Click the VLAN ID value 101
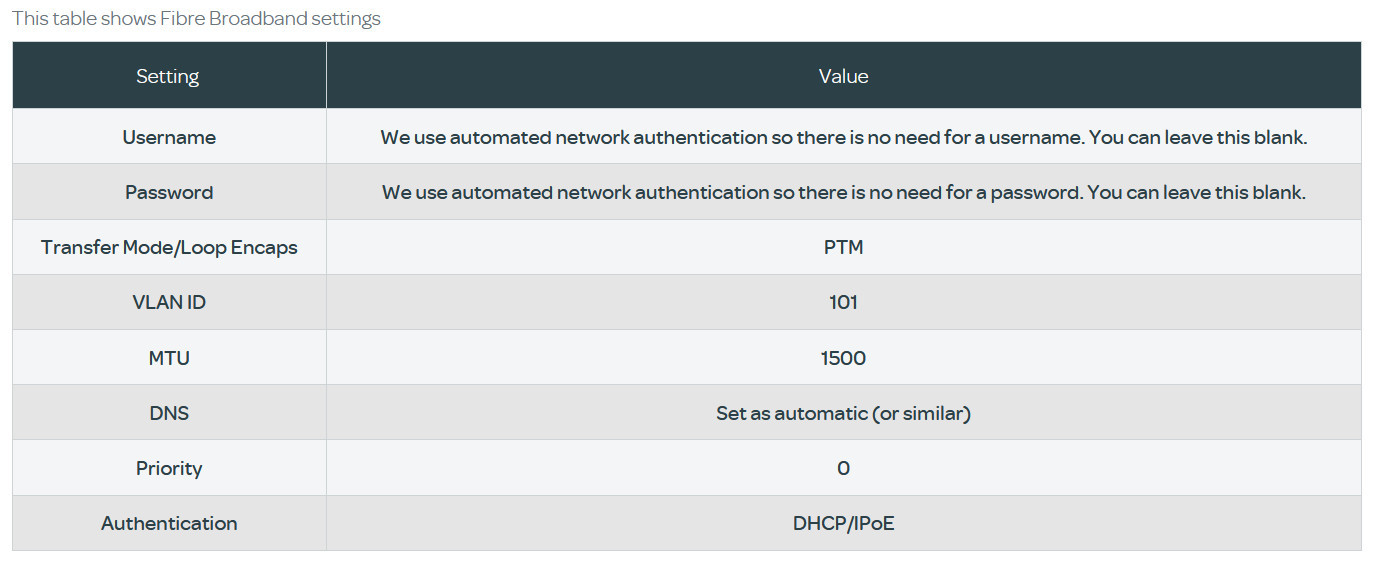The height and width of the screenshot is (571, 1379). [x=843, y=302]
